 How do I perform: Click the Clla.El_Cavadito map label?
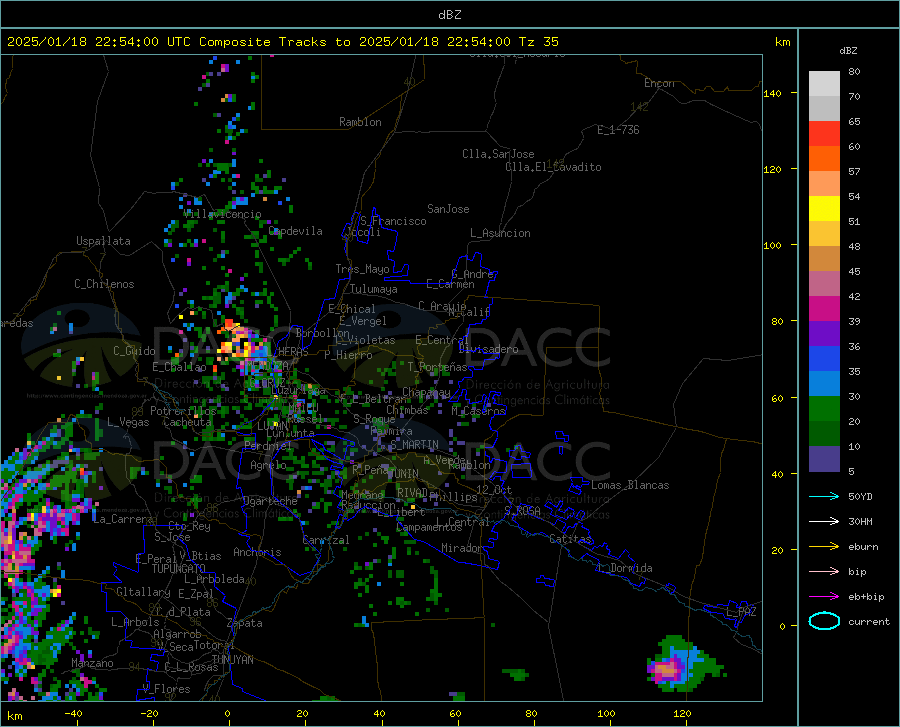pyautogui.click(x=553, y=167)
